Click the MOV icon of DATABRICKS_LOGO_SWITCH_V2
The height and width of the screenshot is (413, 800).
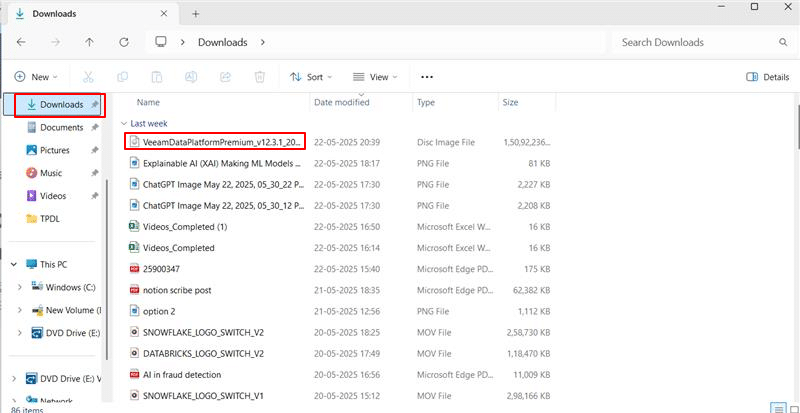tap(134, 353)
